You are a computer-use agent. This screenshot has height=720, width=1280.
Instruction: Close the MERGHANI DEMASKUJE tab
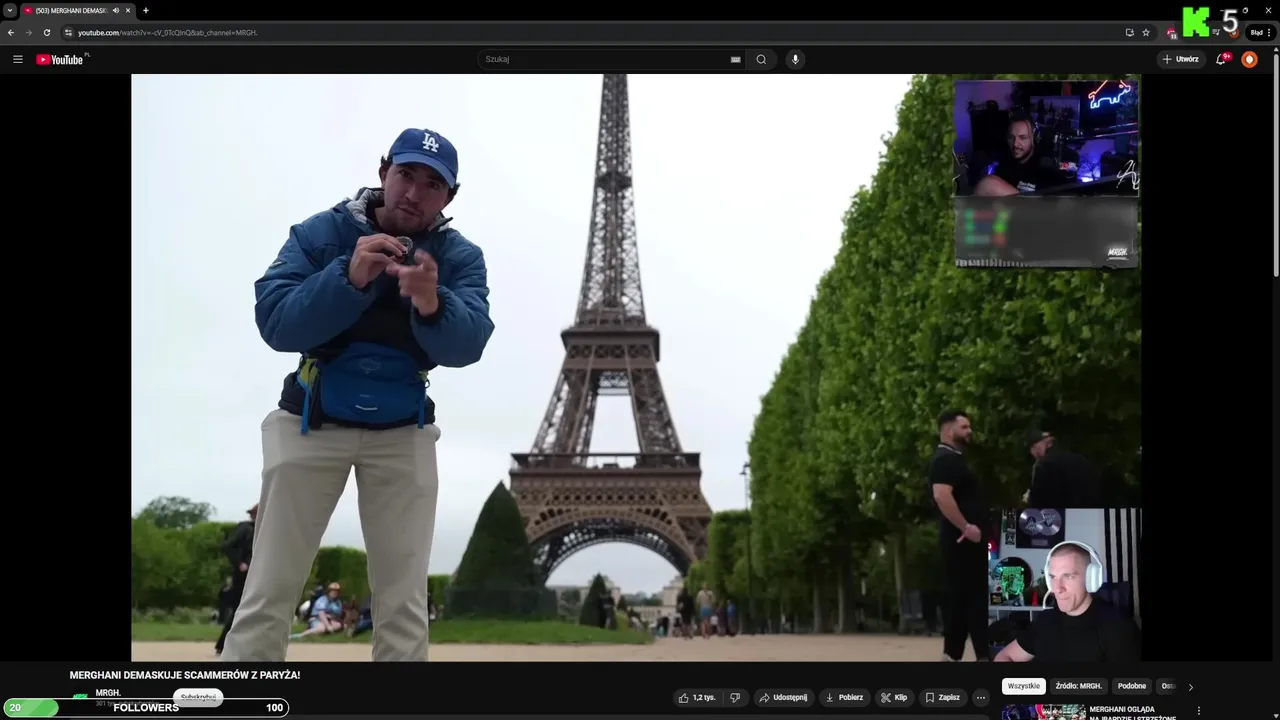coord(128,10)
